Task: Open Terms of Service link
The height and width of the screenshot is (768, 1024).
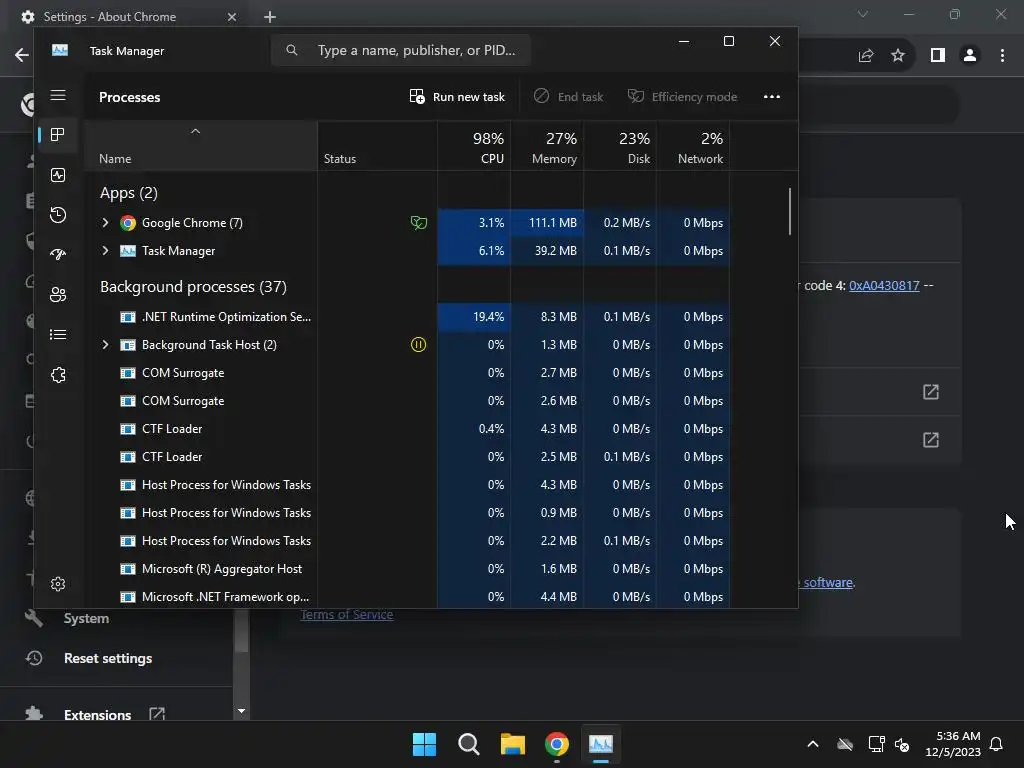Action: (347, 615)
